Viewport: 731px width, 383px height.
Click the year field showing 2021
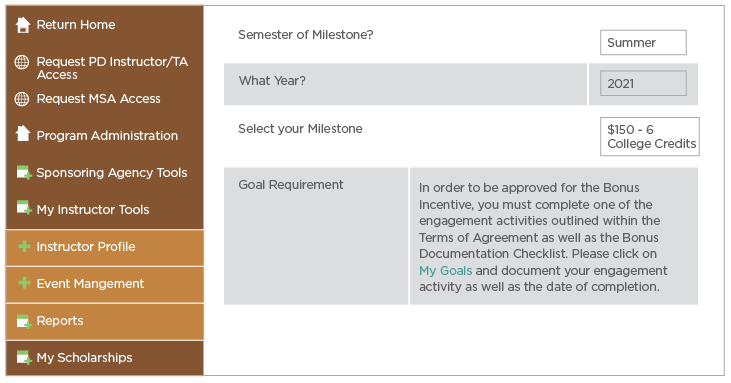[x=643, y=83]
